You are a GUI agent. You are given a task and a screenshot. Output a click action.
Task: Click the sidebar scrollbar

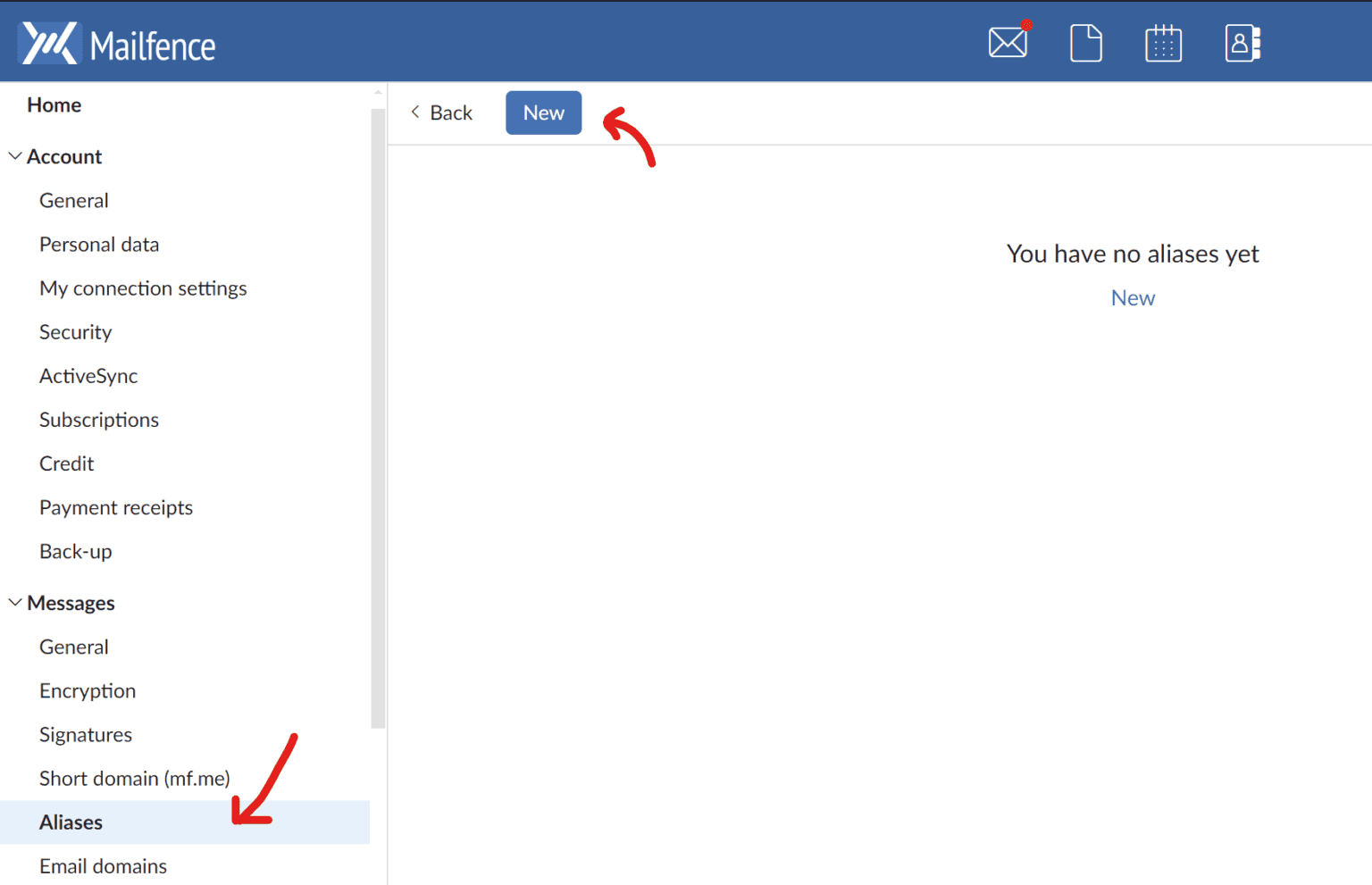tap(376, 402)
